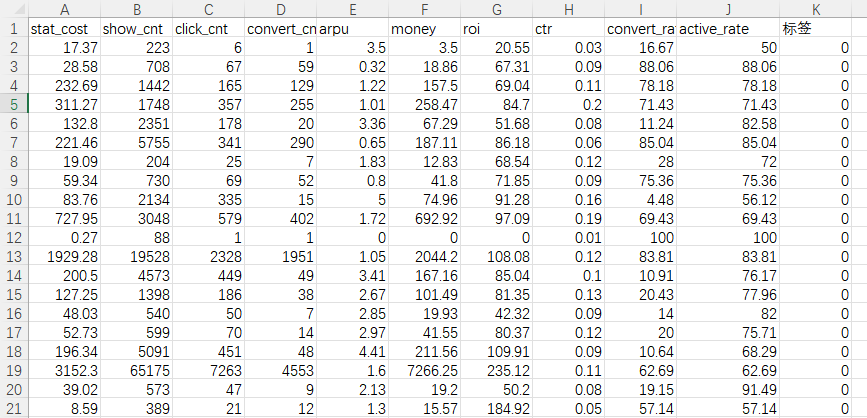This screenshot has height=418, width=867.
Task: Select convert rate cell 16.67
Action: click(640, 48)
